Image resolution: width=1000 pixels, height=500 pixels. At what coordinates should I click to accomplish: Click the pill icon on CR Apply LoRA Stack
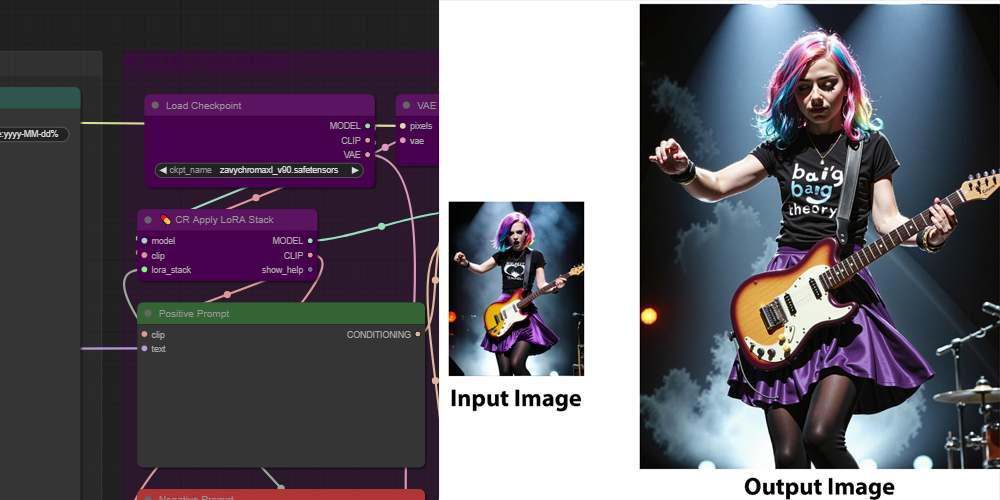(165, 219)
